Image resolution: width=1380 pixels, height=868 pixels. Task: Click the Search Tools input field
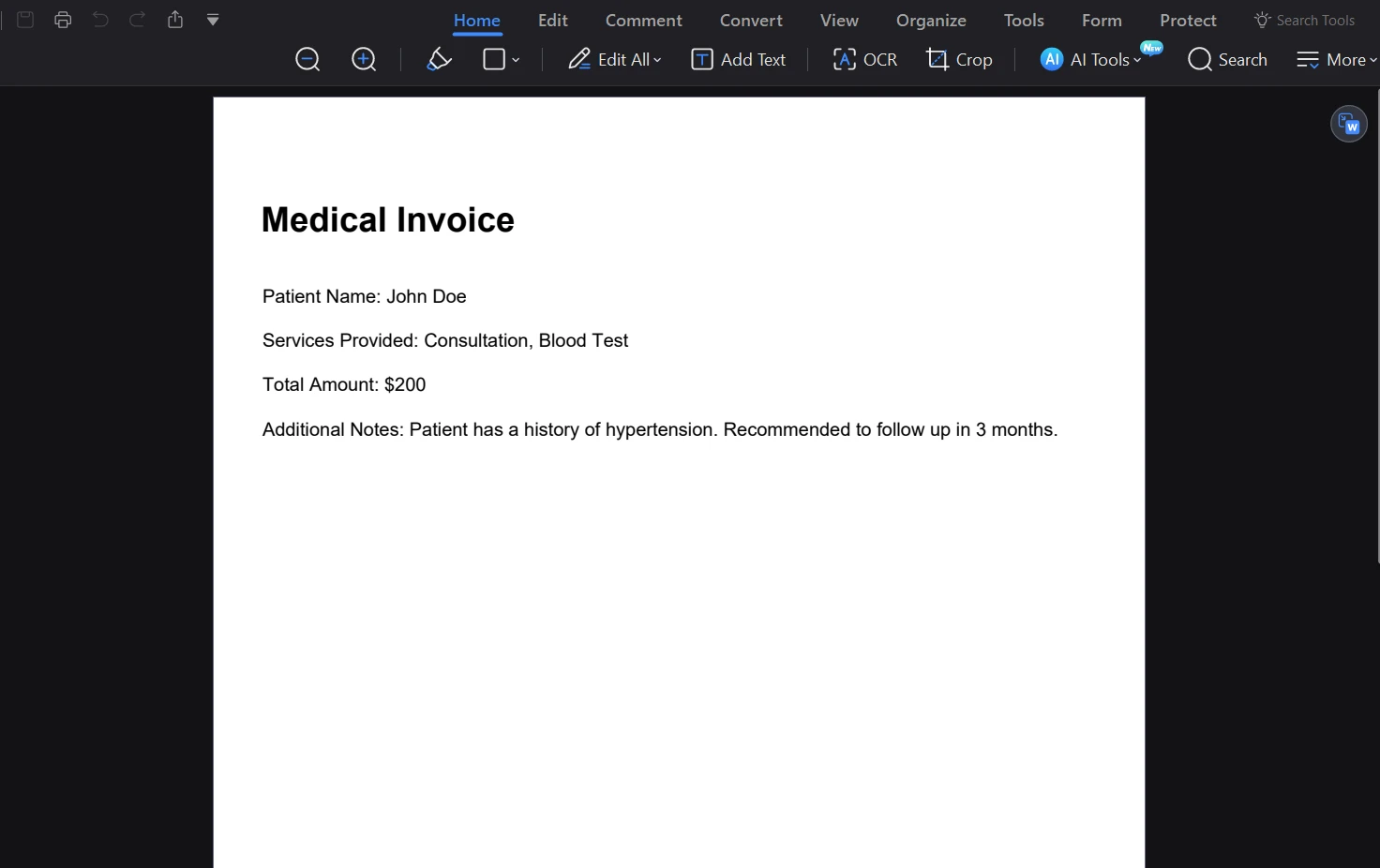coord(1314,21)
